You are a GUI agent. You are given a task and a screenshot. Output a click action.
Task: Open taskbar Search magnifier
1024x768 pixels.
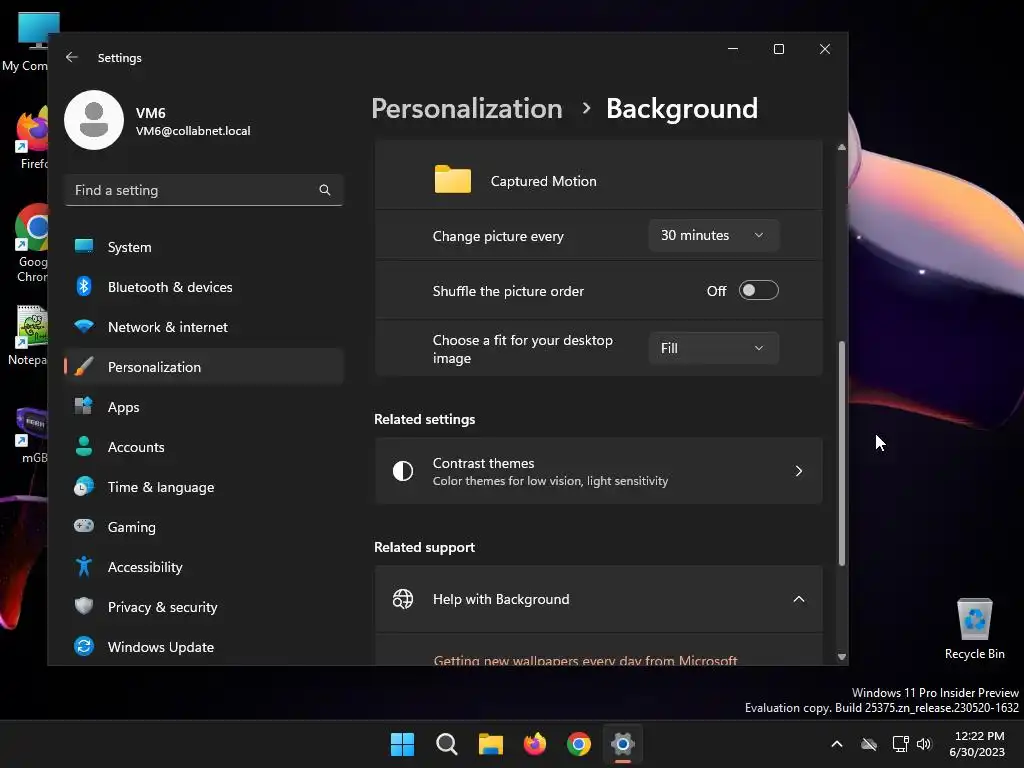tap(447, 744)
